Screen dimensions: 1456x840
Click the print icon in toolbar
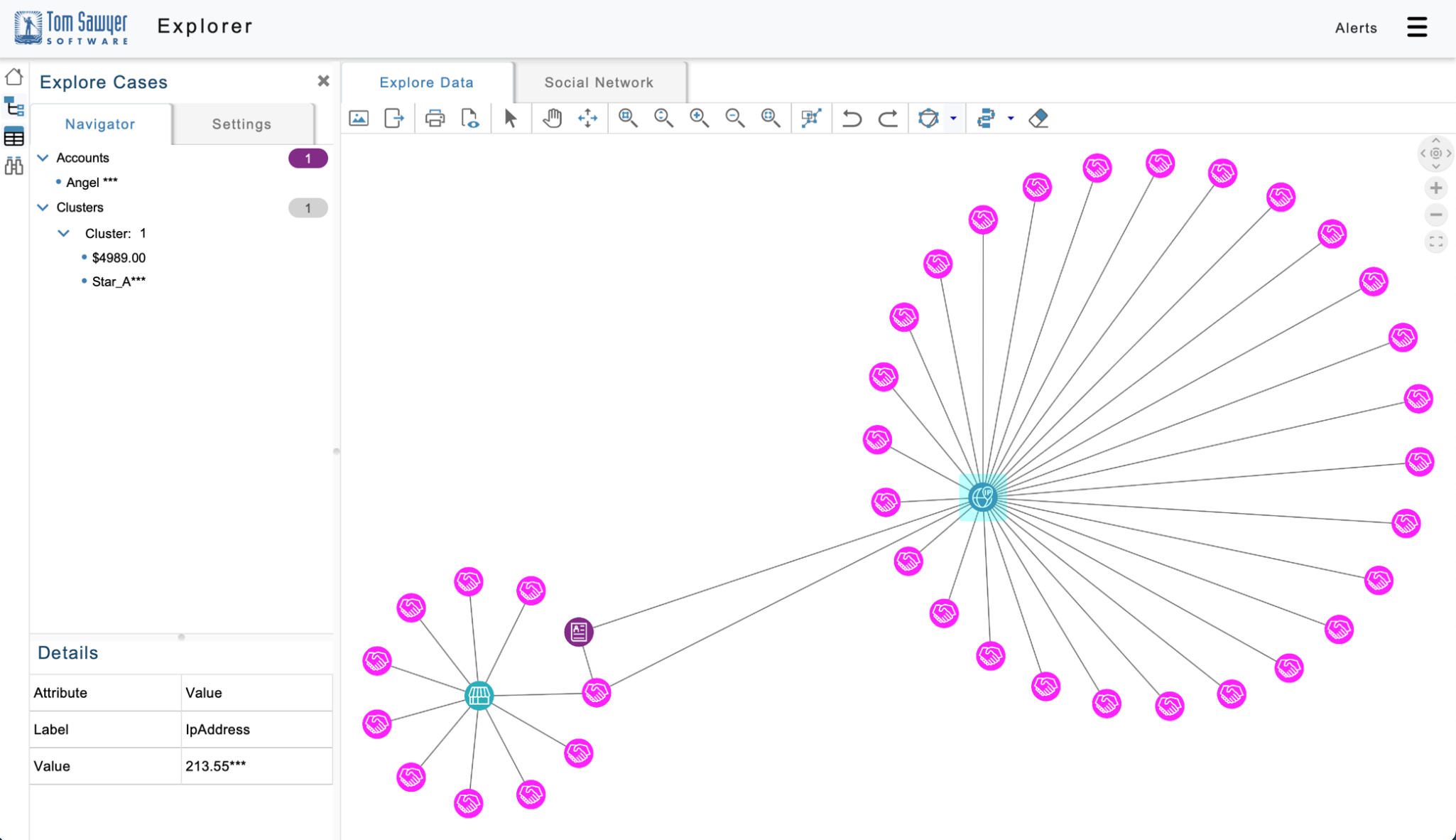click(x=435, y=118)
